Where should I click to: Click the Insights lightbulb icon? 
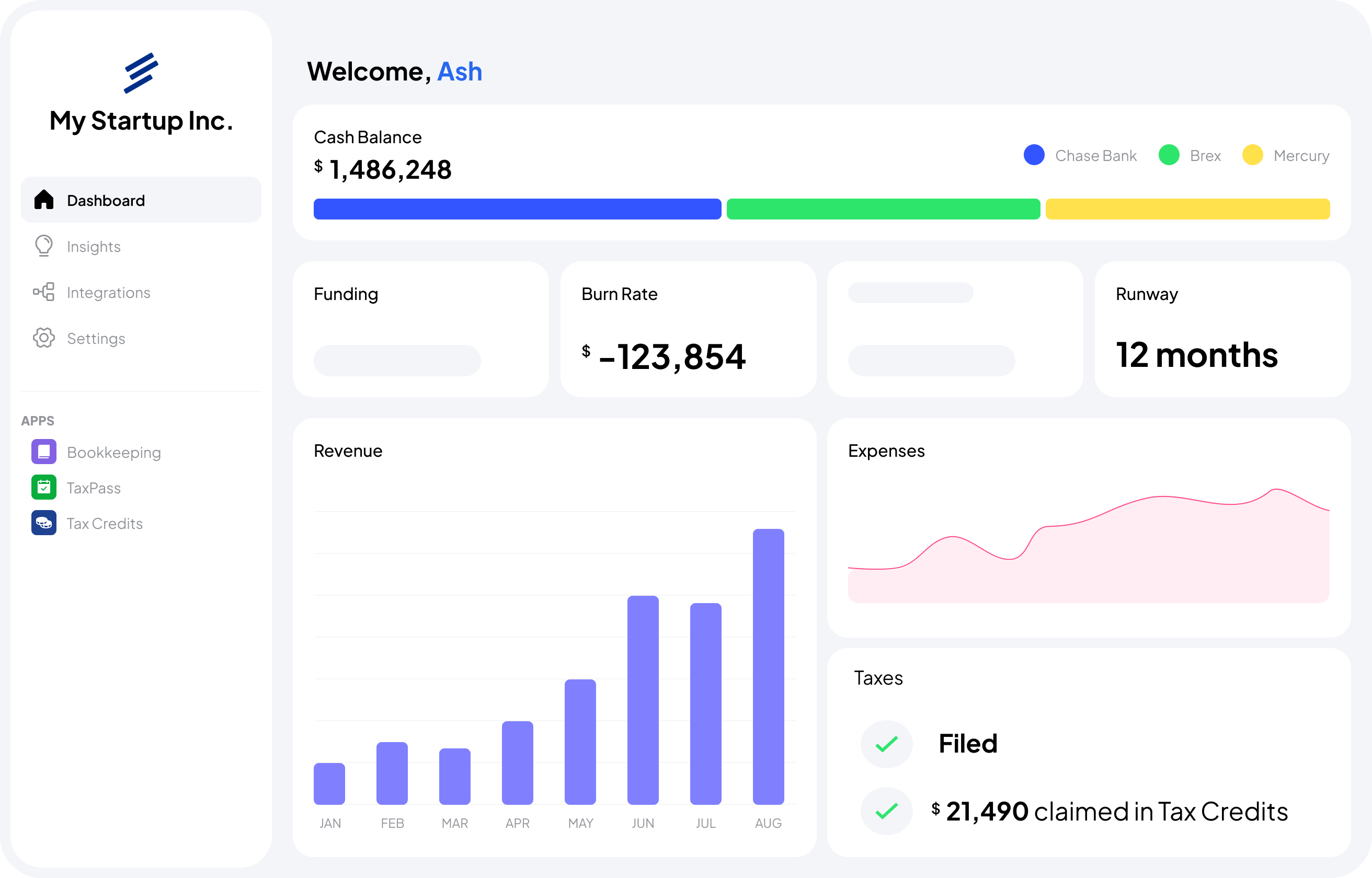coord(44,246)
